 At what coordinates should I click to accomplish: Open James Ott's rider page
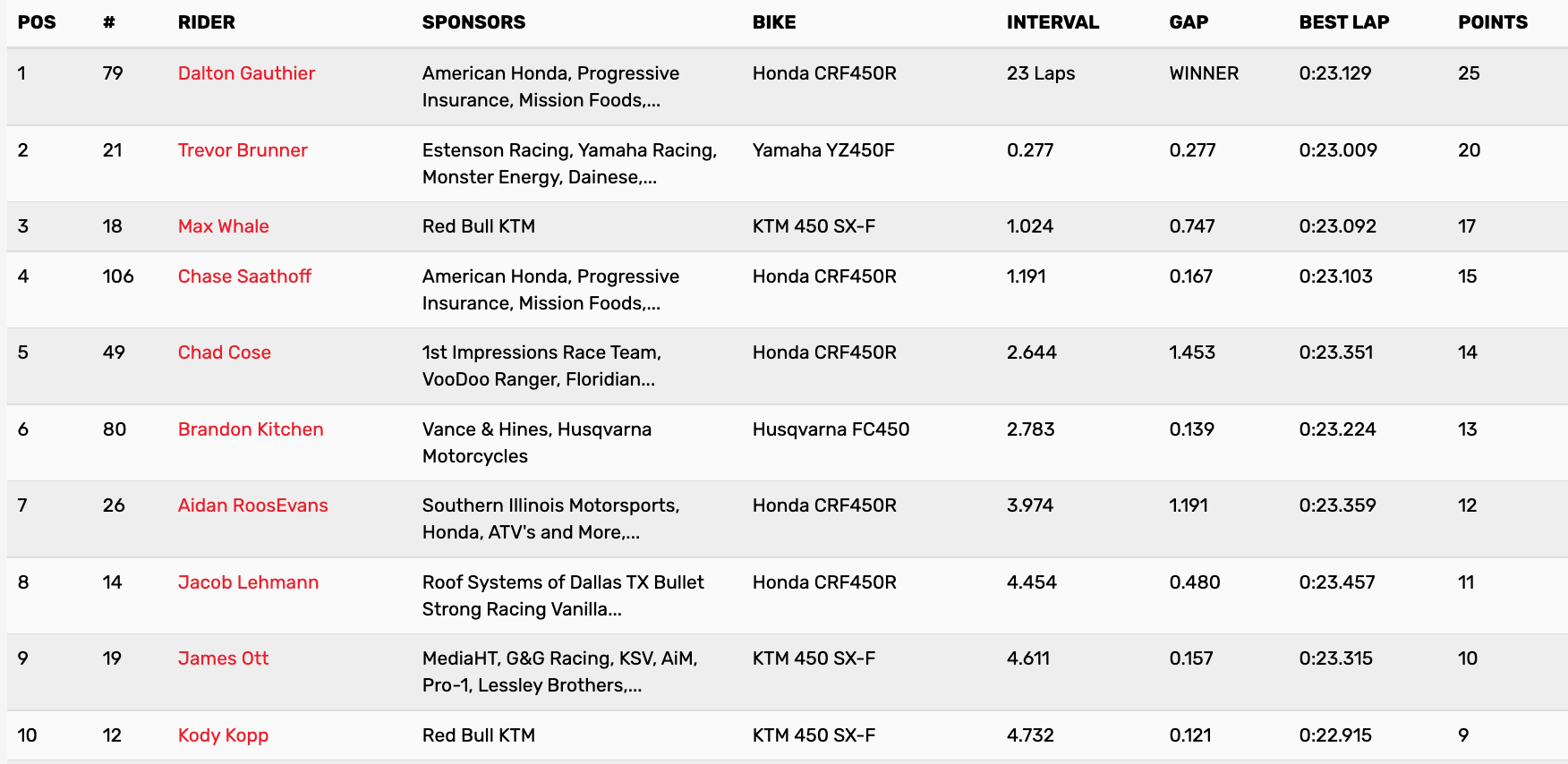(223, 658)
